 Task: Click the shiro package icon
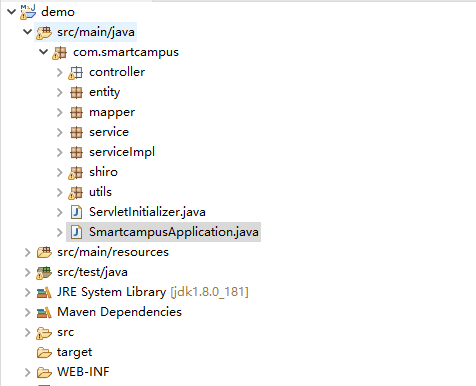coord(76,172)
